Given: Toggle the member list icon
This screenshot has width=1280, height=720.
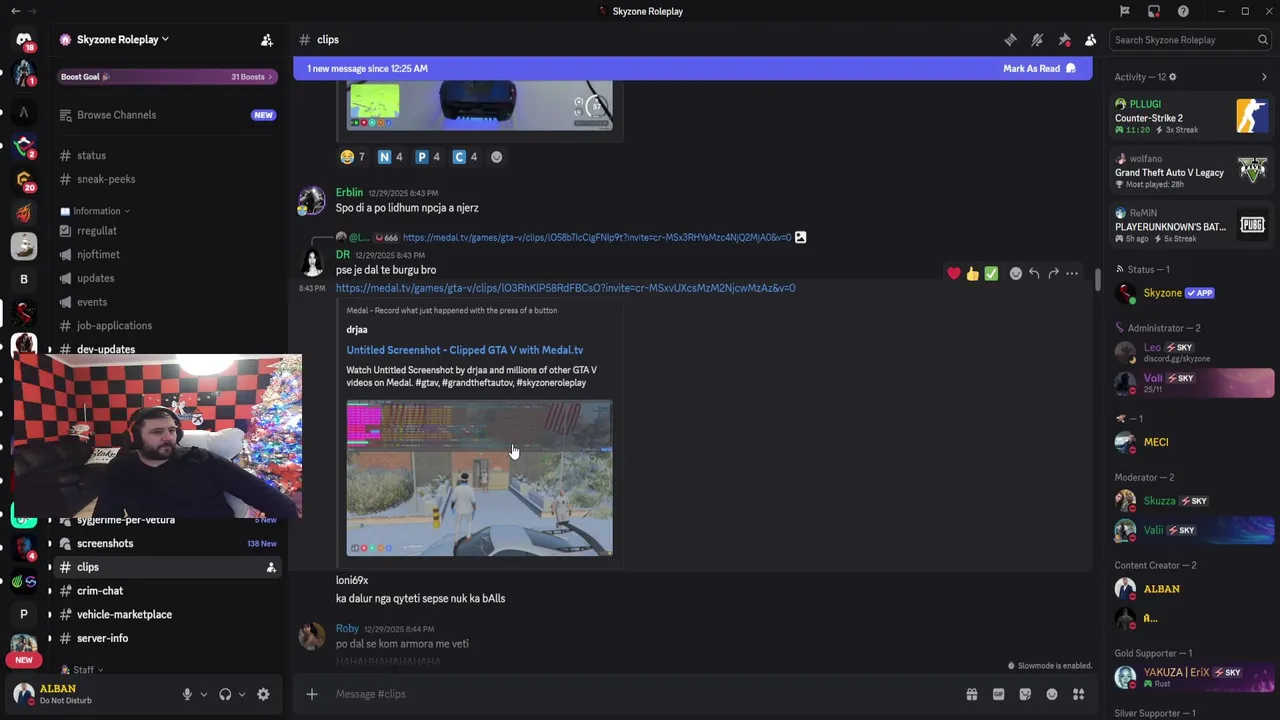Looking at the screenshot, I should point(1091,40).
